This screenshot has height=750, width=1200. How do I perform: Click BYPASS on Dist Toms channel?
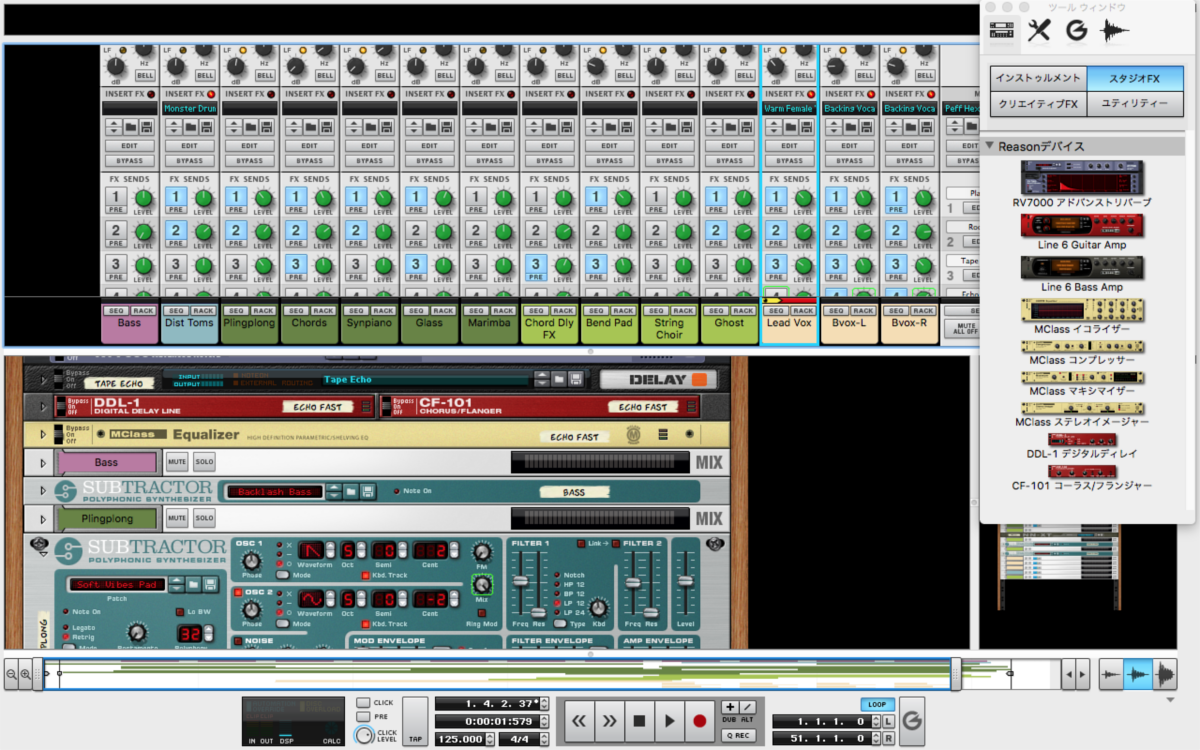[x=189, y=160]
